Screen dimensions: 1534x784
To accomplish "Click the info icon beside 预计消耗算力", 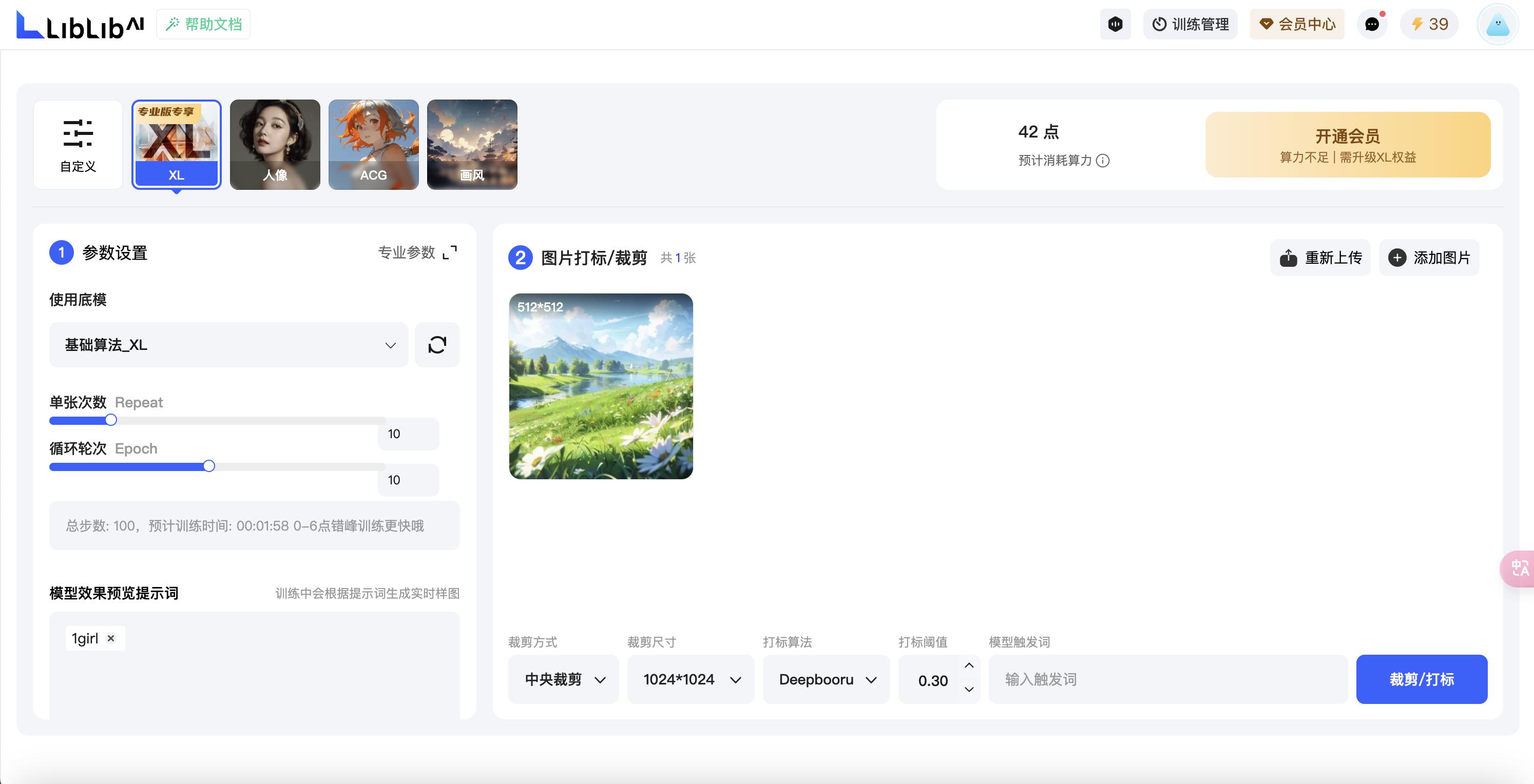I will pyautogui.click(x=1103, y=161).
